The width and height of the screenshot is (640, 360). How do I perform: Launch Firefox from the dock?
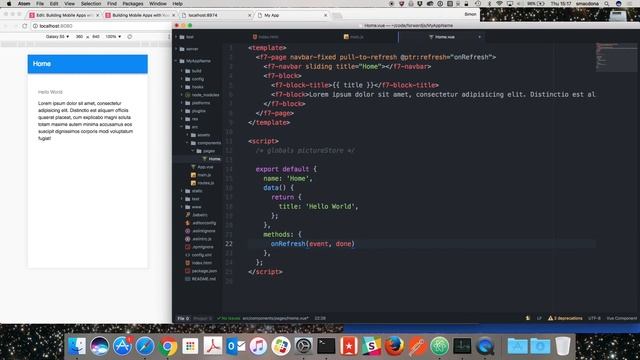point(394,346)
